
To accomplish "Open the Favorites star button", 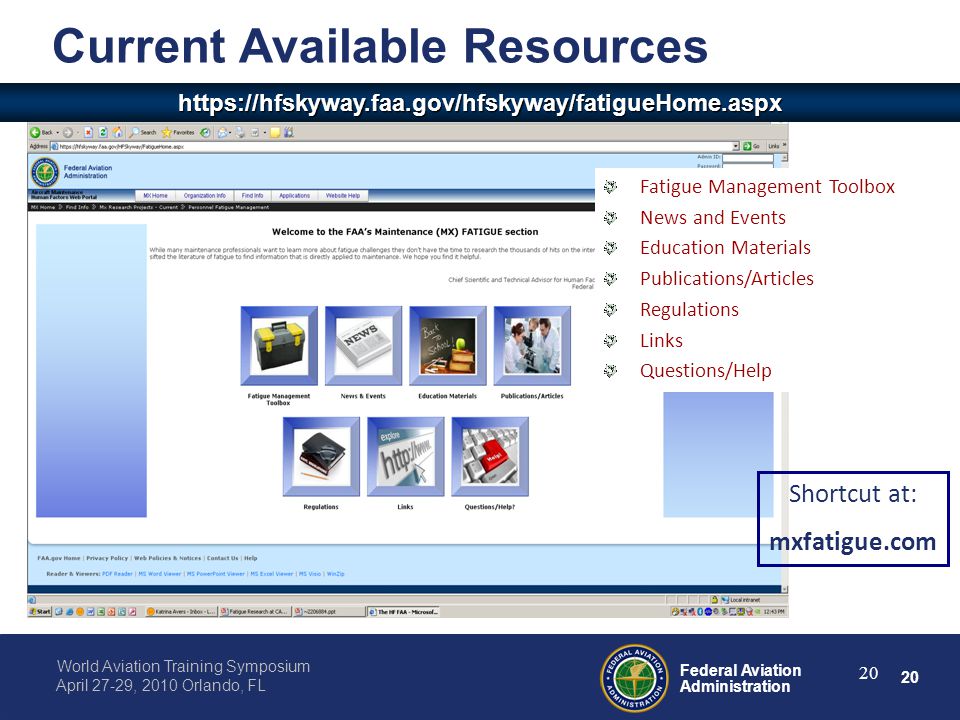I will 178,132.
